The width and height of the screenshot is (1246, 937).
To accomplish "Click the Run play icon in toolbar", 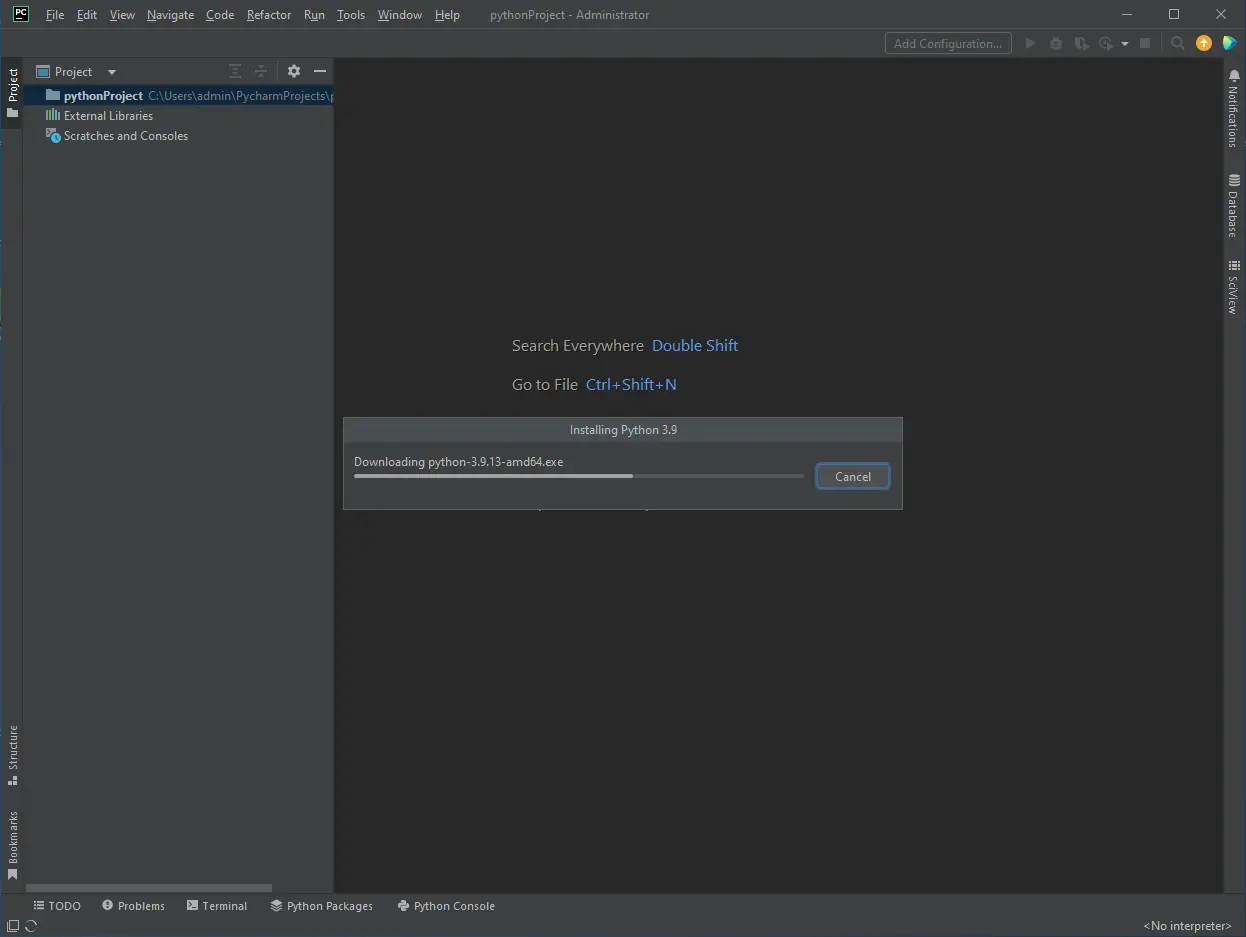I will coord(1030,43).
